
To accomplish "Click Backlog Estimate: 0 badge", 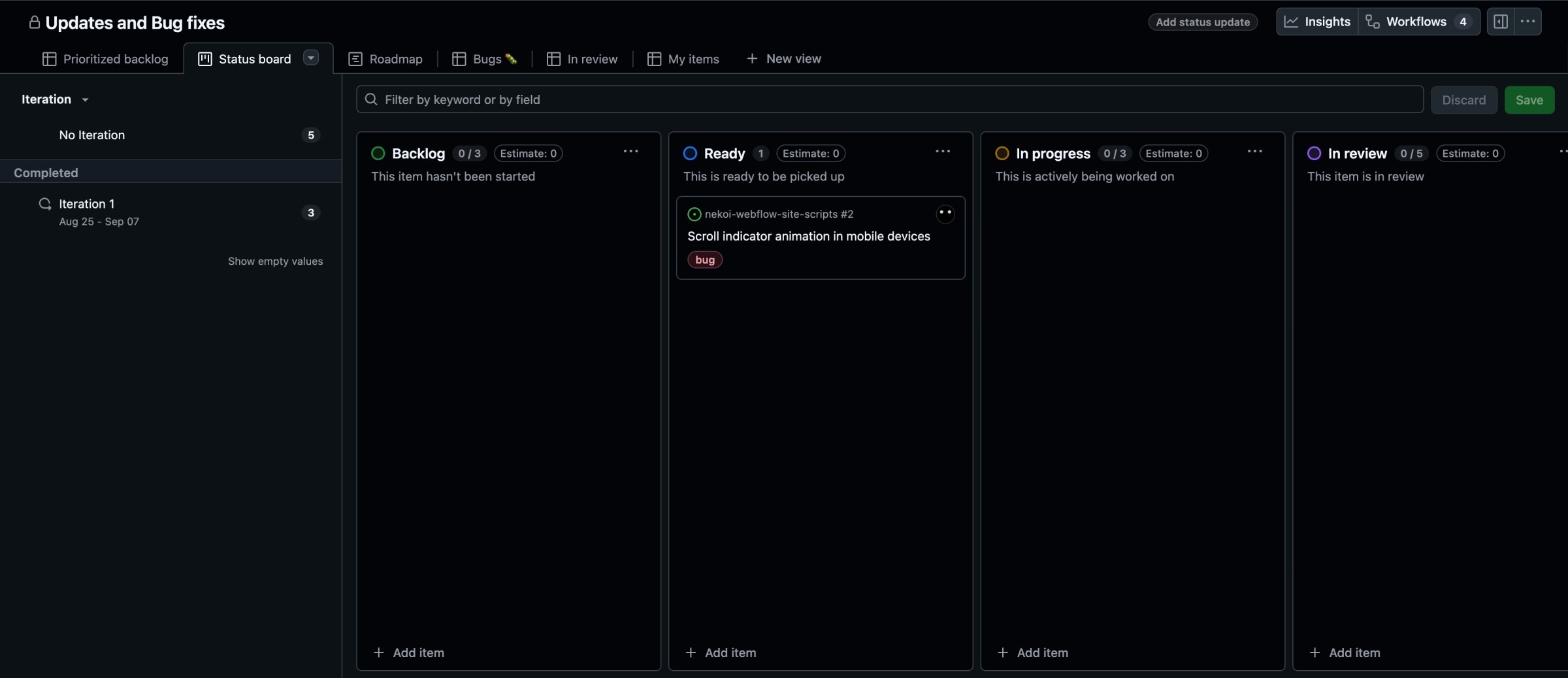I will click(528, 153).
